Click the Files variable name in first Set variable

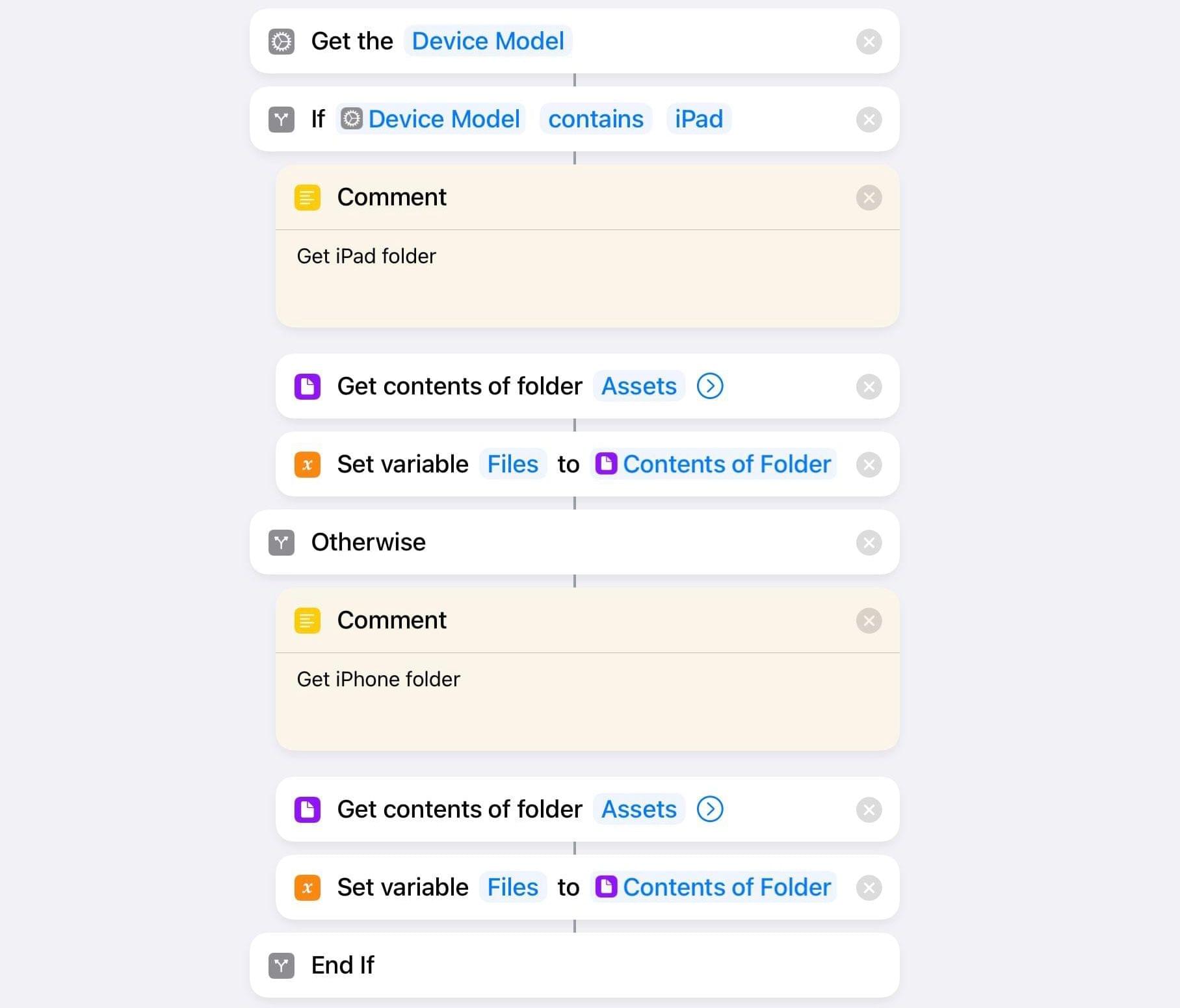(x=513, y=464)
